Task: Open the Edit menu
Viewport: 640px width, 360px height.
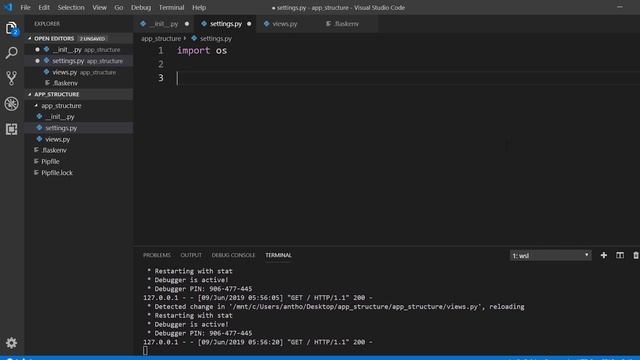Action: (44, 7)
